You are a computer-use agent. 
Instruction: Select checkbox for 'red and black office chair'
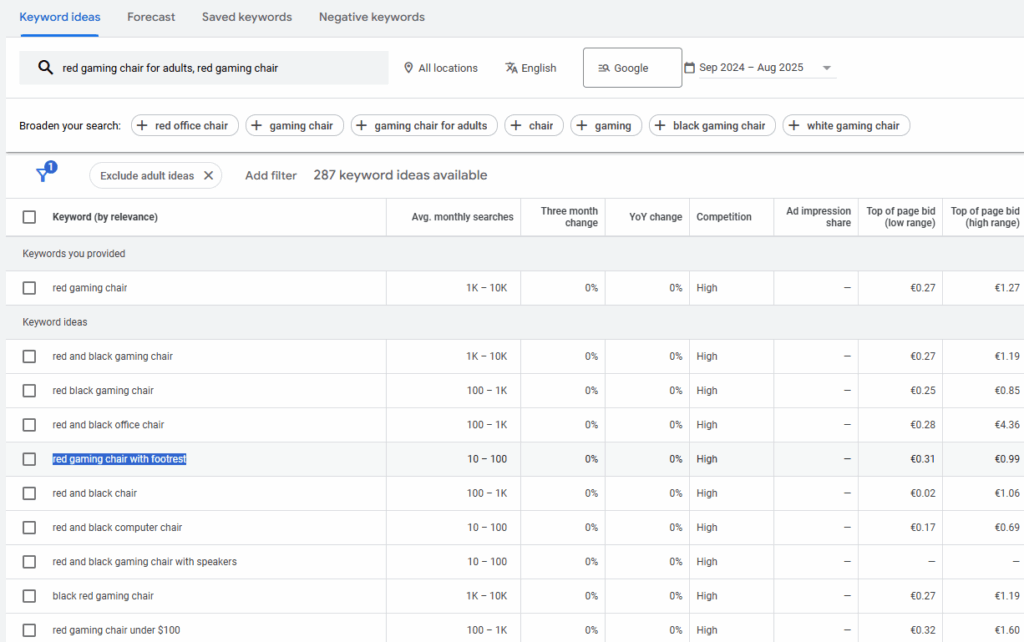[x=29, y=425]
